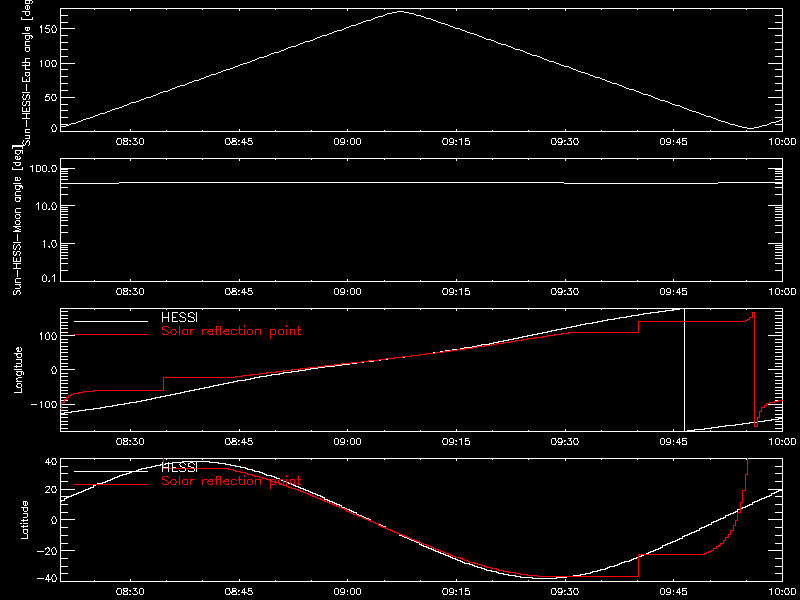Image resolution: width=800 pixels, height=600 pixels.
Task: Click the 100 tick on Longitude plot
Action: click(46, 336)
